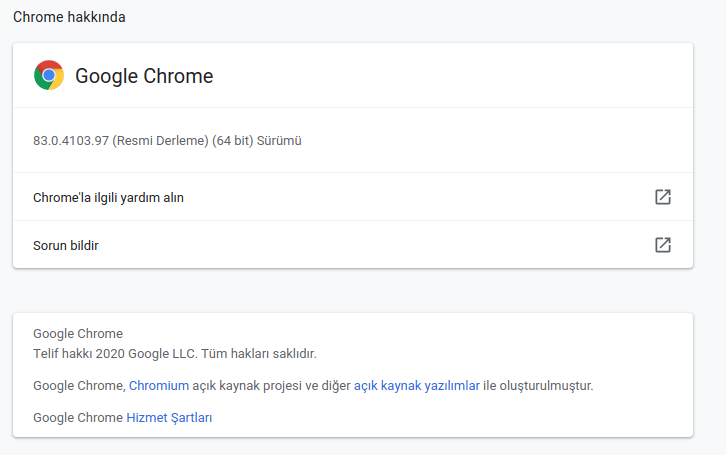Screen dimensions: 726x455
Task: Click "Google Chrome" above the copyright line
Action: [78, 334]
